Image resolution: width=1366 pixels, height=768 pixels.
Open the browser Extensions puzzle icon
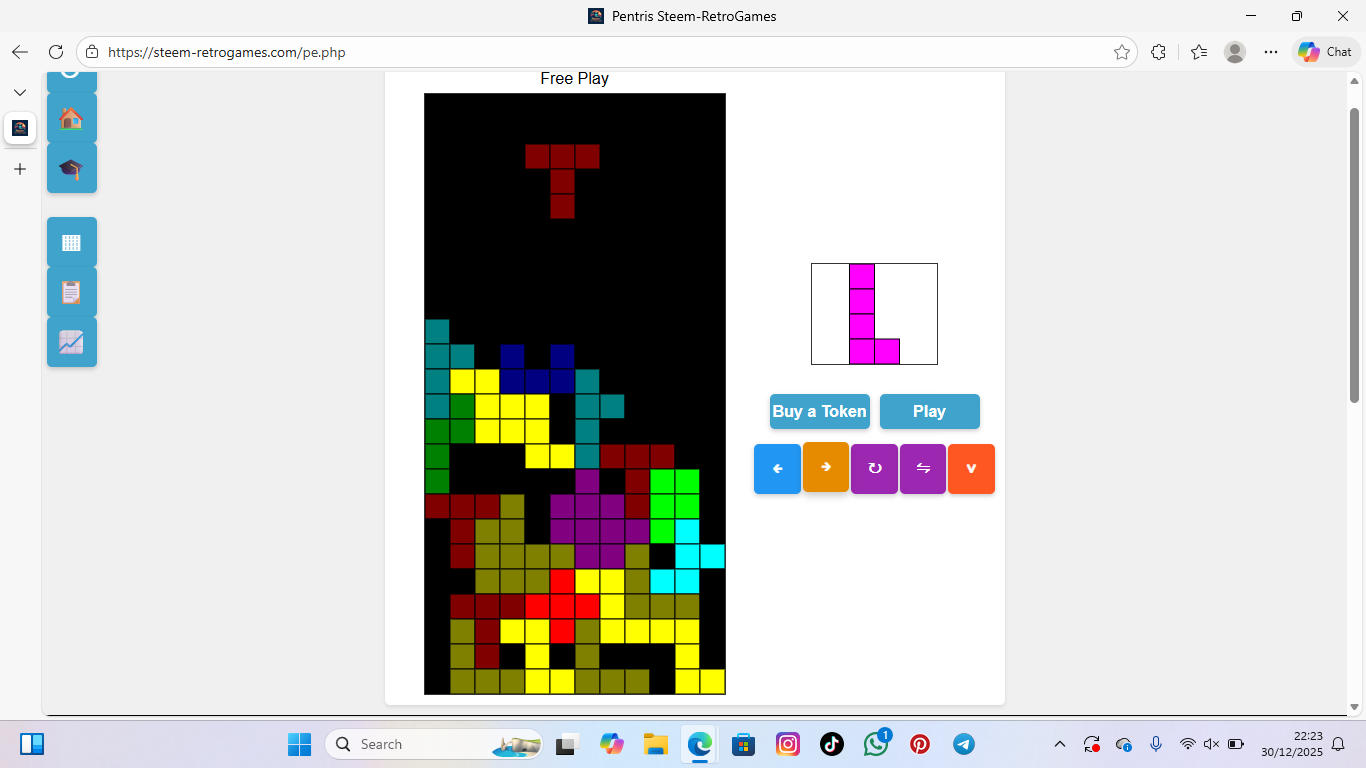[x=1159, y=52]
